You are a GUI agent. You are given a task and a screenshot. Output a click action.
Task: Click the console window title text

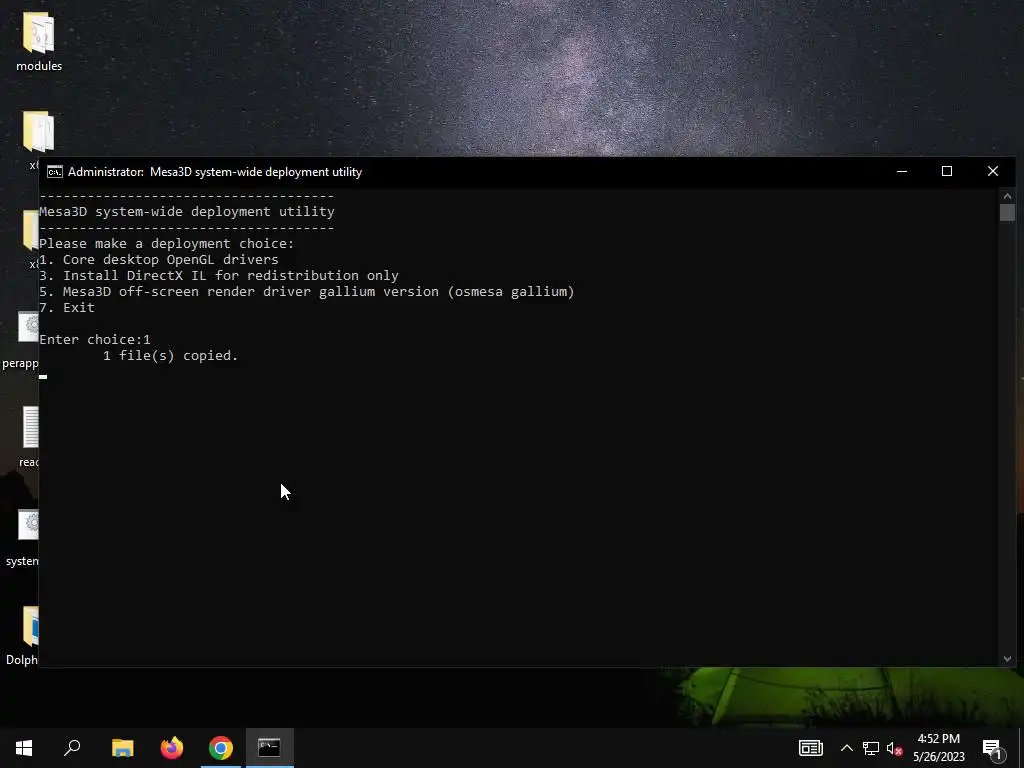point(215,172)
